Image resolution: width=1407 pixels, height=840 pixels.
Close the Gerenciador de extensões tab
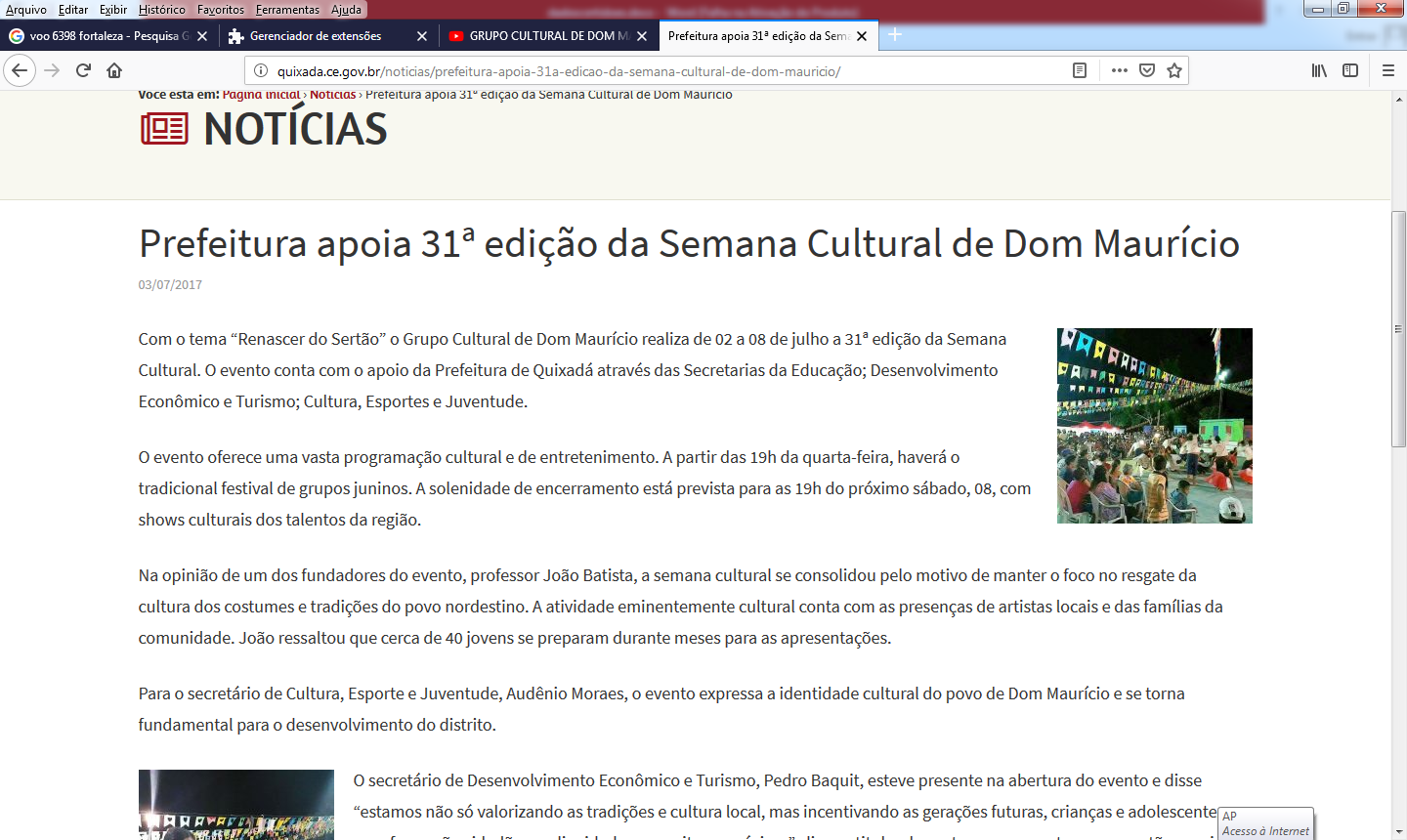coord(421,36)
